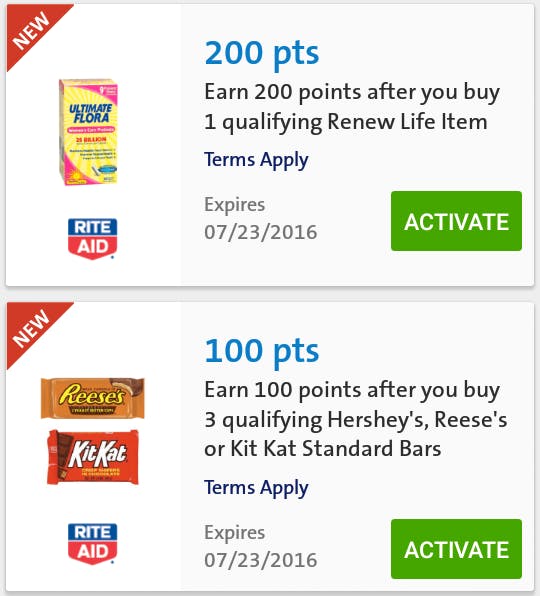
Task: Select the 200 pts heading
Action: 261,53
